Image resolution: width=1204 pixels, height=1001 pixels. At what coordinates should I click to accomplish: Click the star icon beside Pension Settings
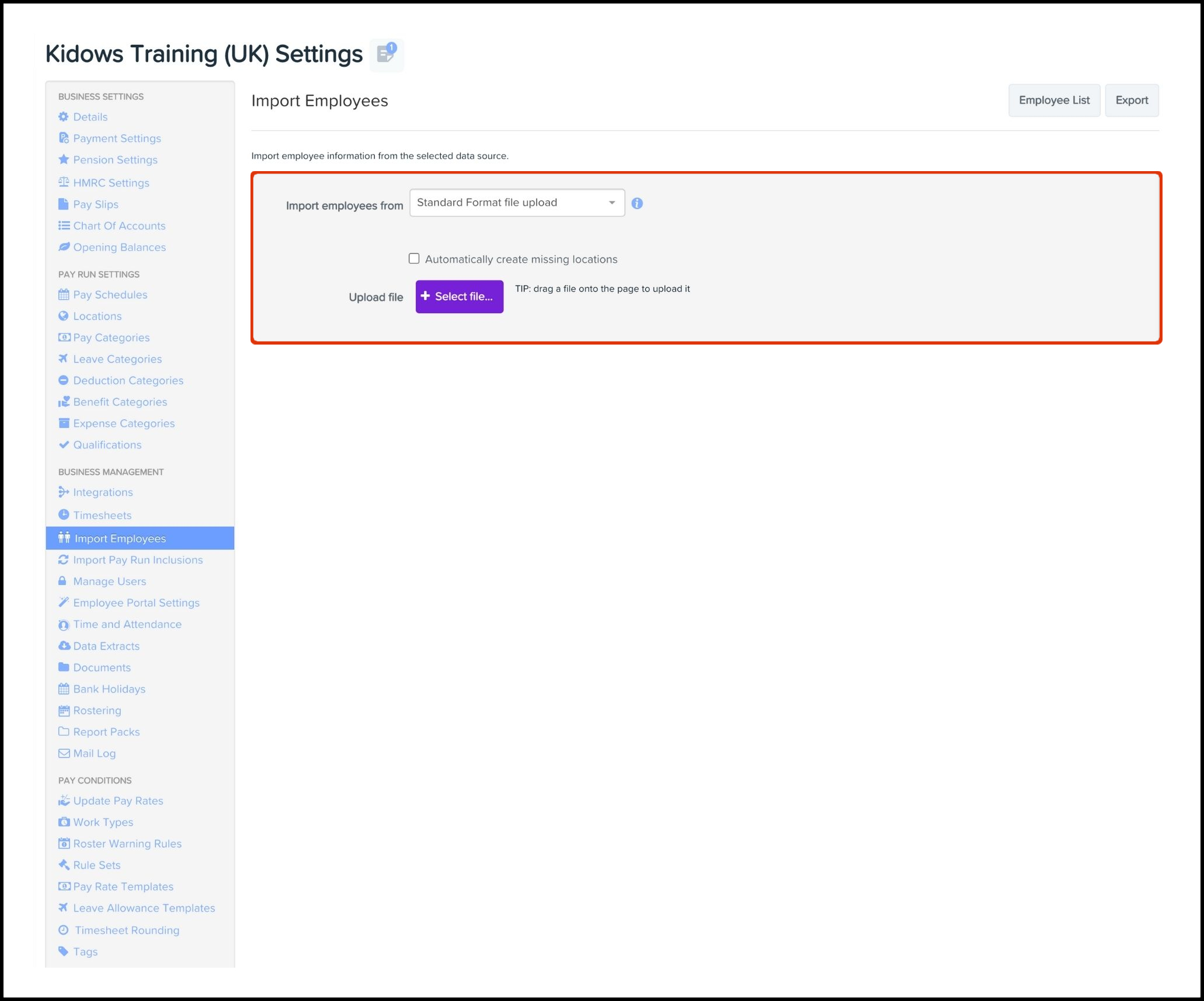point(64,159)
